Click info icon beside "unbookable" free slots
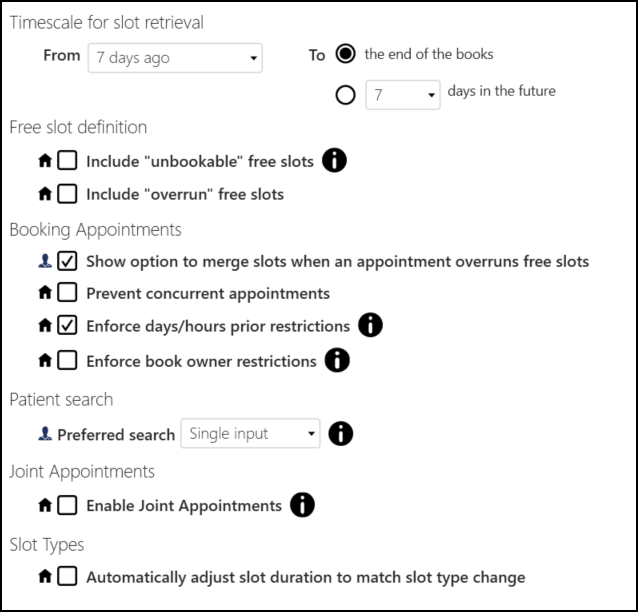This screenshot has width=638, height=612. coord(335,160)
